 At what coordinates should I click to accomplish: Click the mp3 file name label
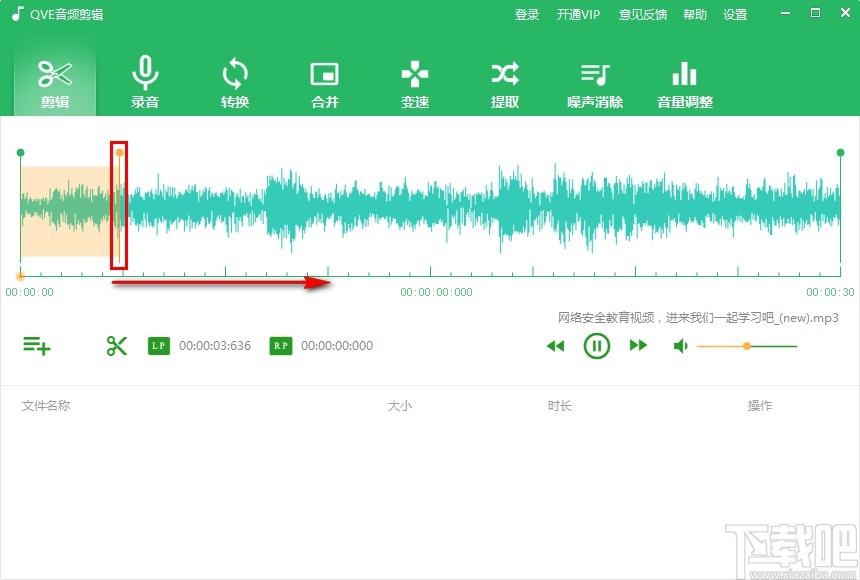(698, 318)
